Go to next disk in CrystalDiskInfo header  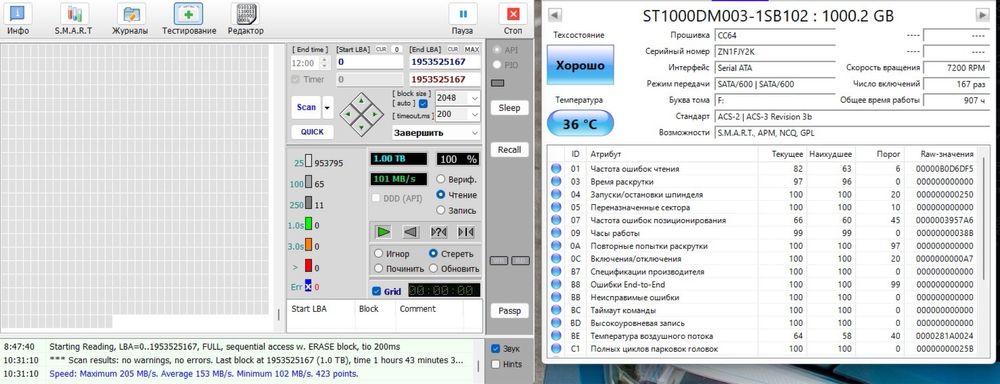[982, 15]
